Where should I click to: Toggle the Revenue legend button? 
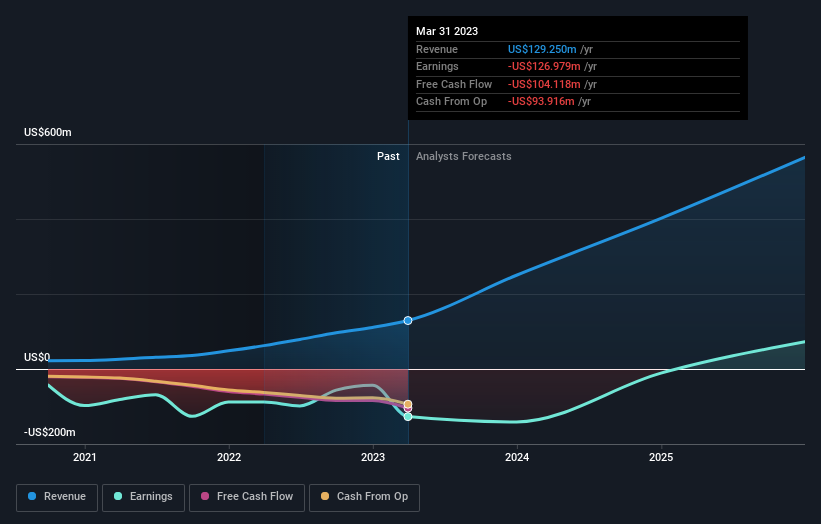pos(57,497)
